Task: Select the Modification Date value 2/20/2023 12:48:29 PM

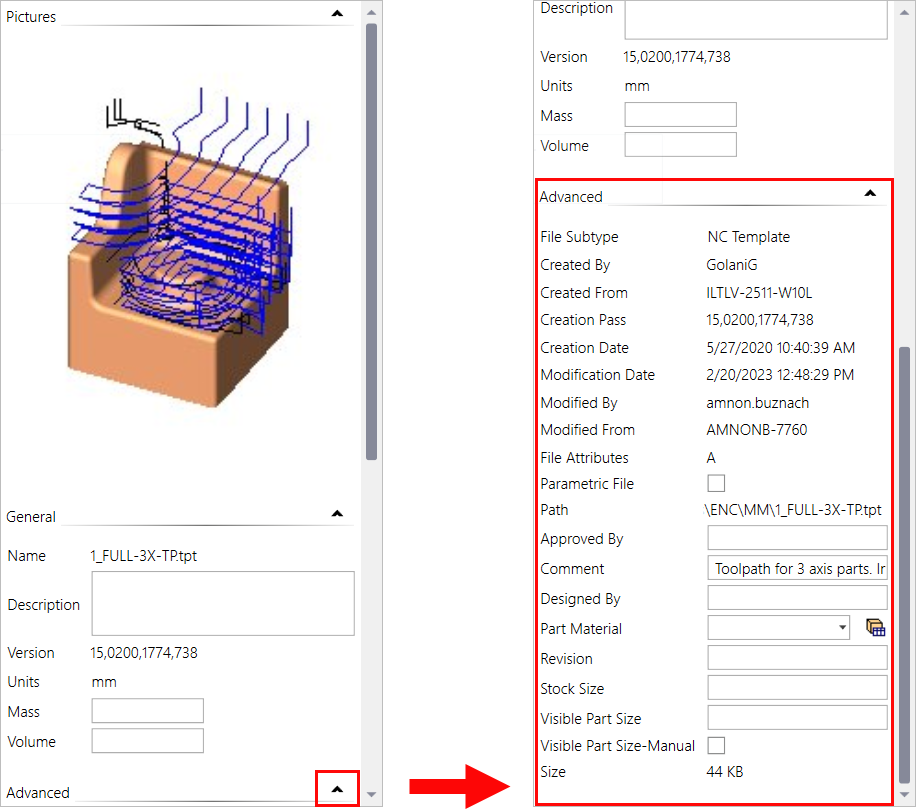Action: (780, 374)
